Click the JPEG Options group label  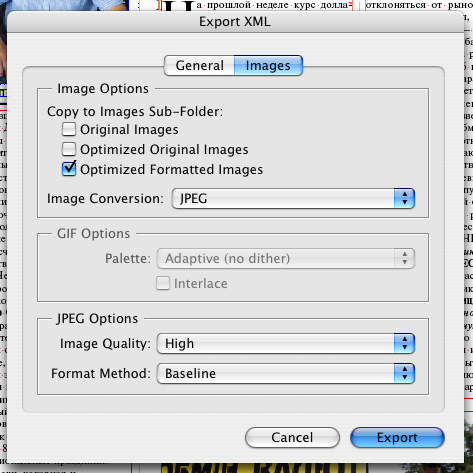click(97, 319)
